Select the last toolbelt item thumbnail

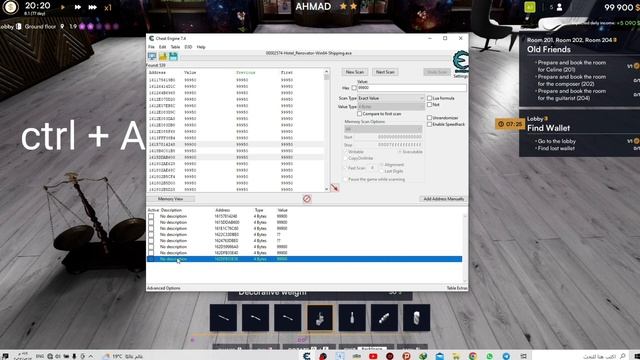pos(416,318)
